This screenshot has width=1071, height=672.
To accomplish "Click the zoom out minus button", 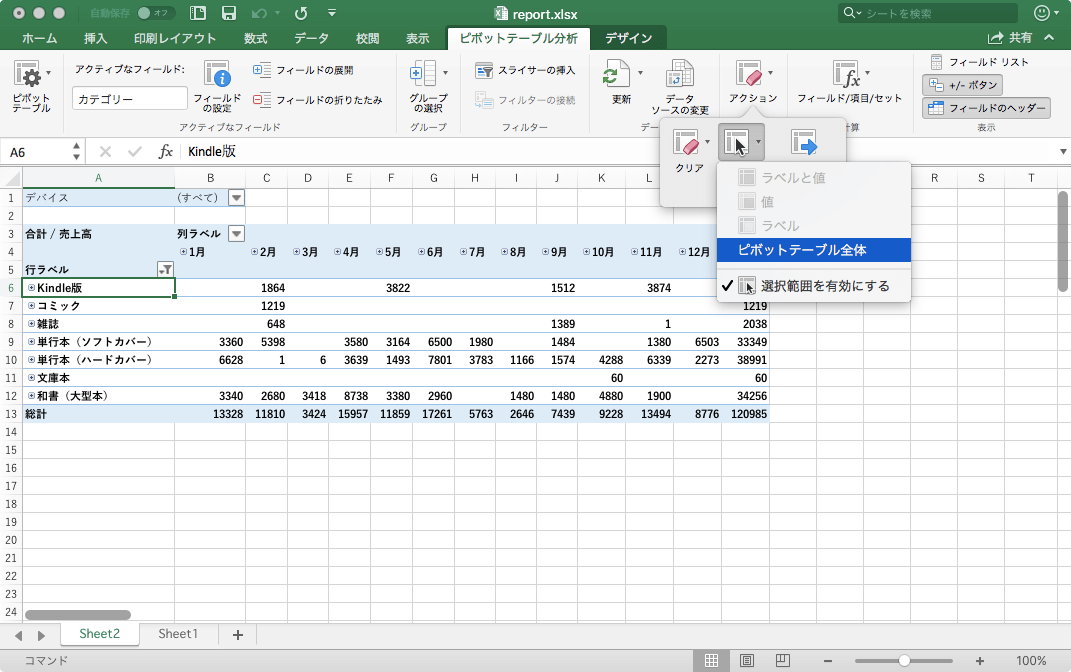I will pos(828,661).
